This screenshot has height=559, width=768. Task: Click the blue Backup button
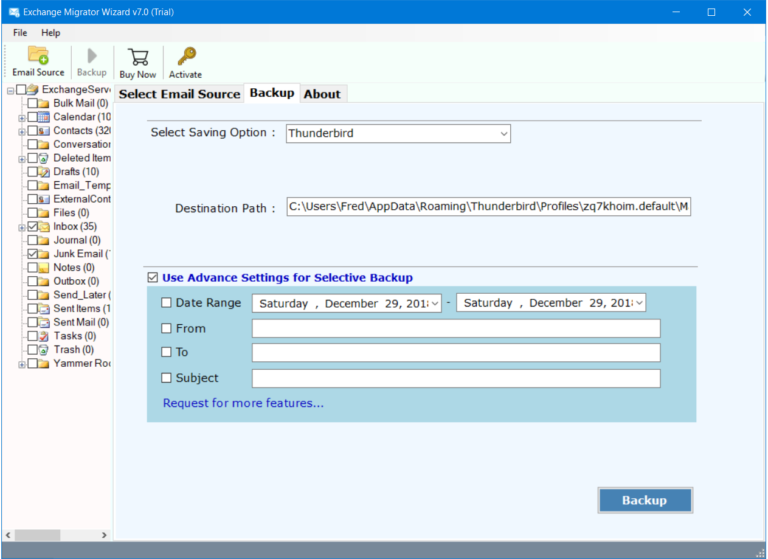coord(645,500)
